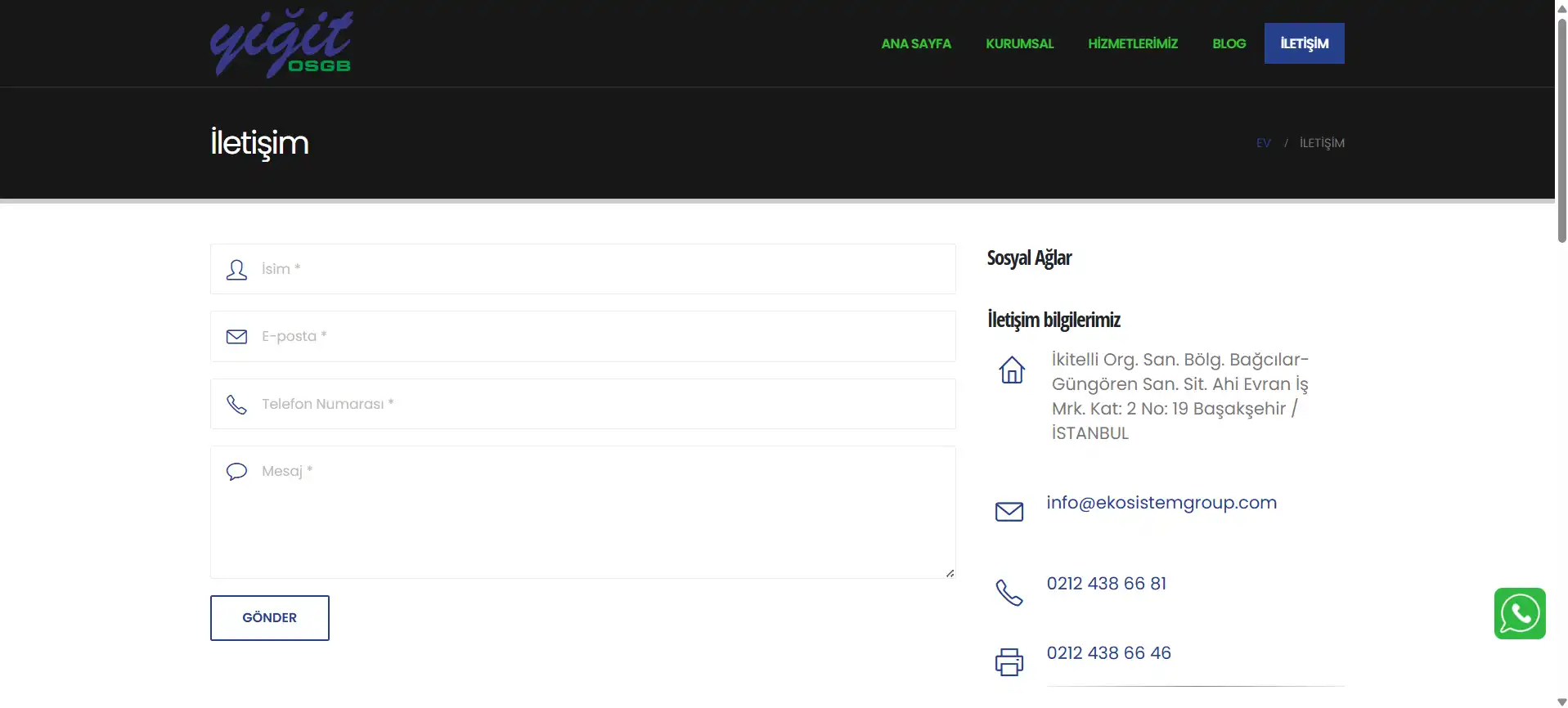Submit the form with GÖNDER button
This screenshot has height=708, width=1568.
(270, 618)
